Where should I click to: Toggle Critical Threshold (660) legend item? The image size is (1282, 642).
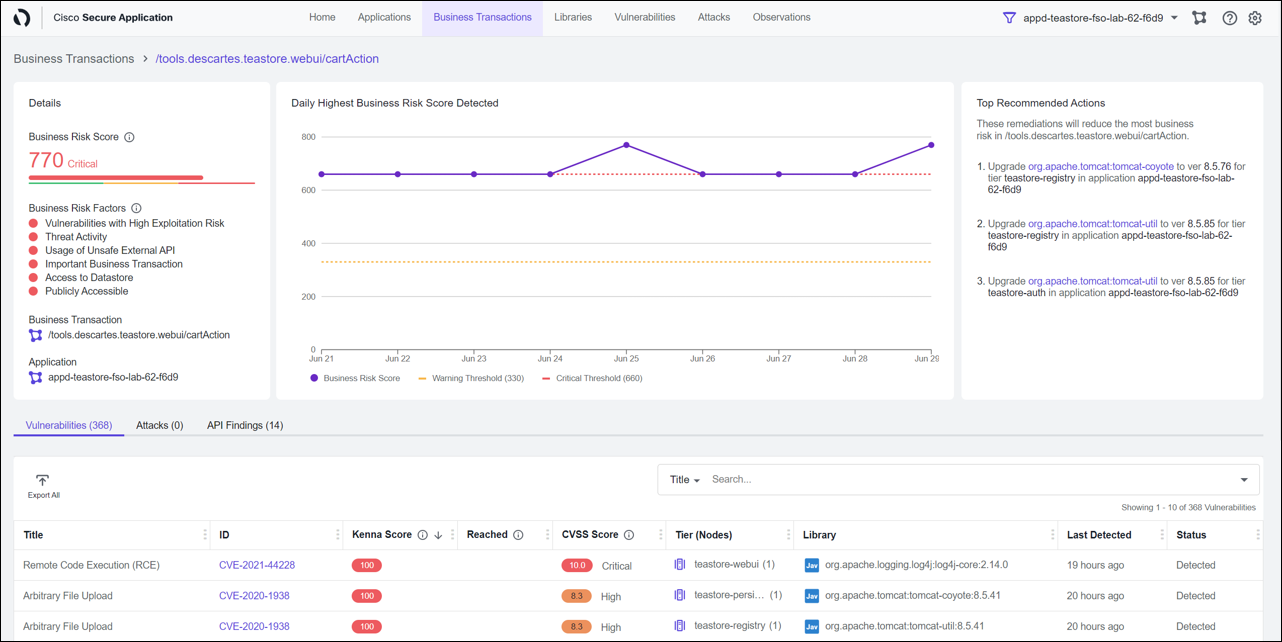[592, 378]
